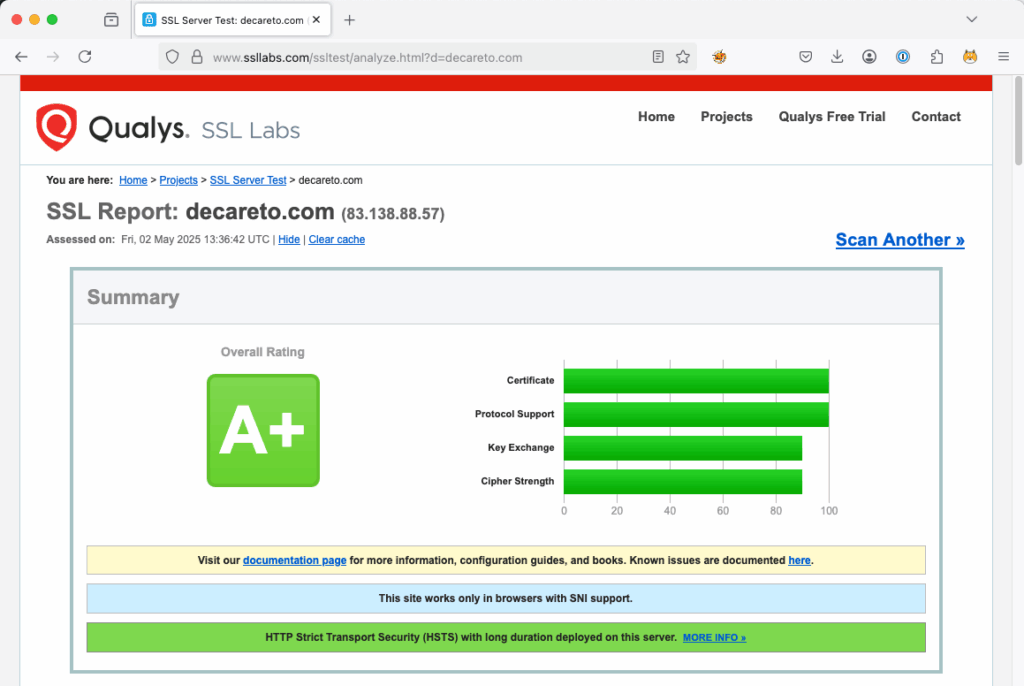Click the SSL Server Test breadcrumb link
1024x686 pixels.
click(x=248, y=180)
